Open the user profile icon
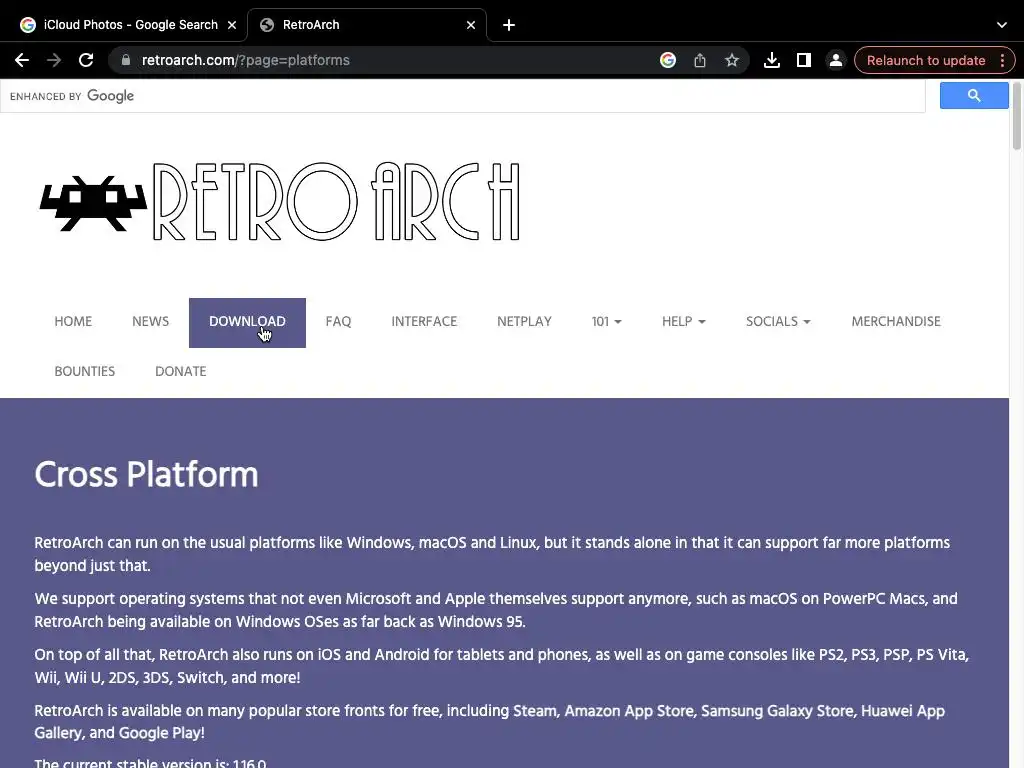This screenshot has width=1024, height=768. click(x=835, y=60)
